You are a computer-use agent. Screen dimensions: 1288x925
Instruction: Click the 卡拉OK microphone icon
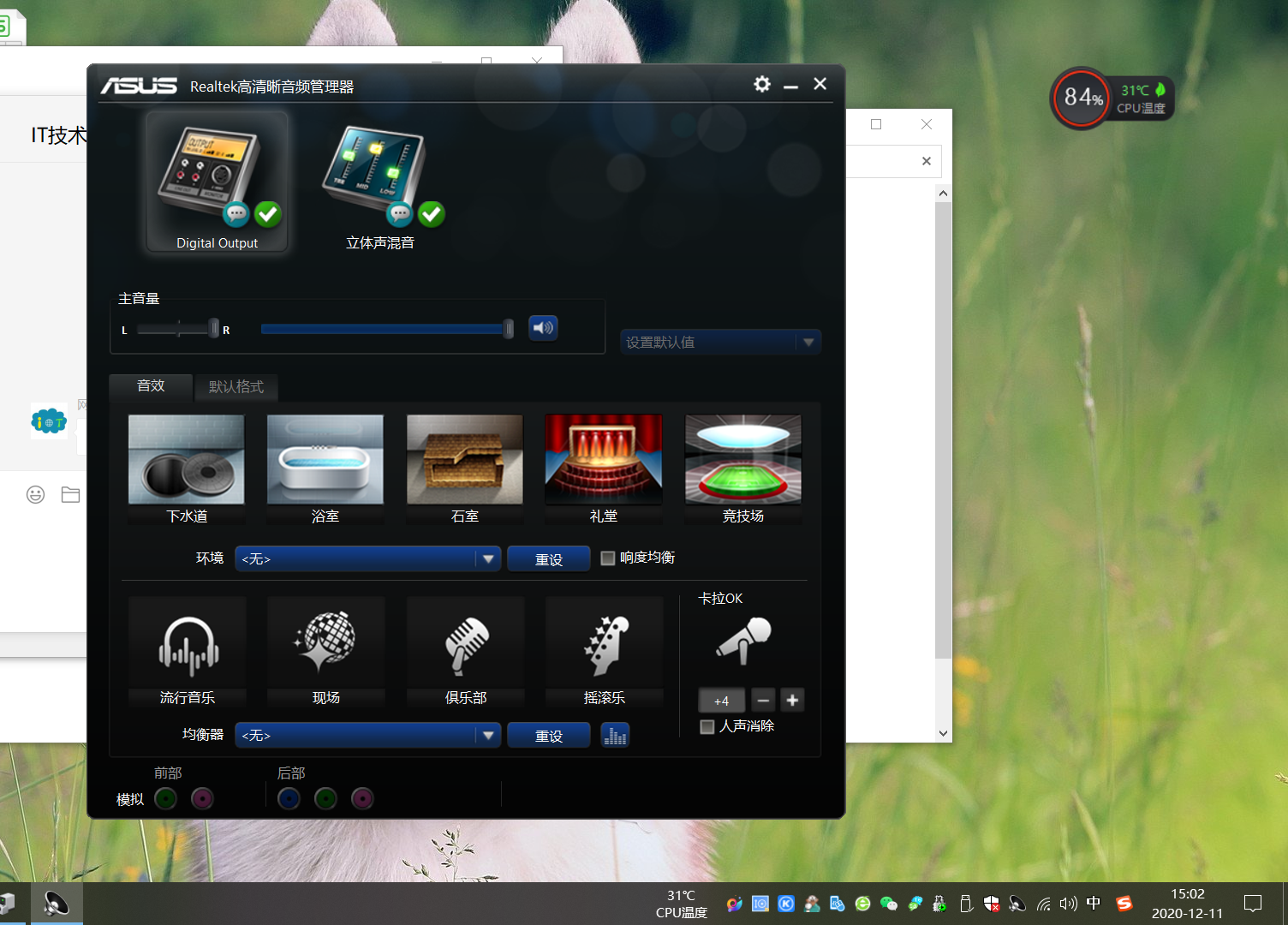[743, 642]
